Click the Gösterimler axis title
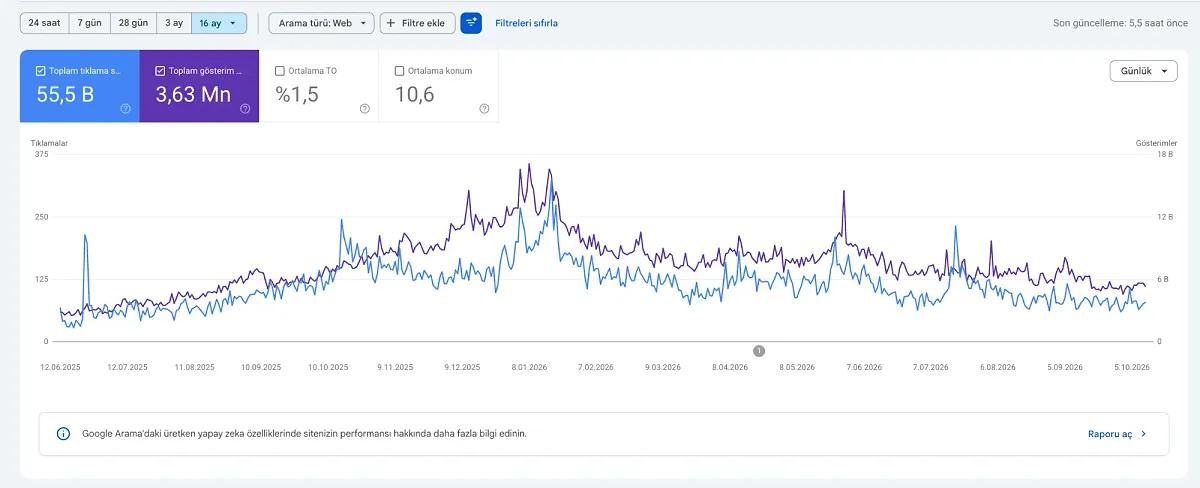 click(x=1157, y=143)
